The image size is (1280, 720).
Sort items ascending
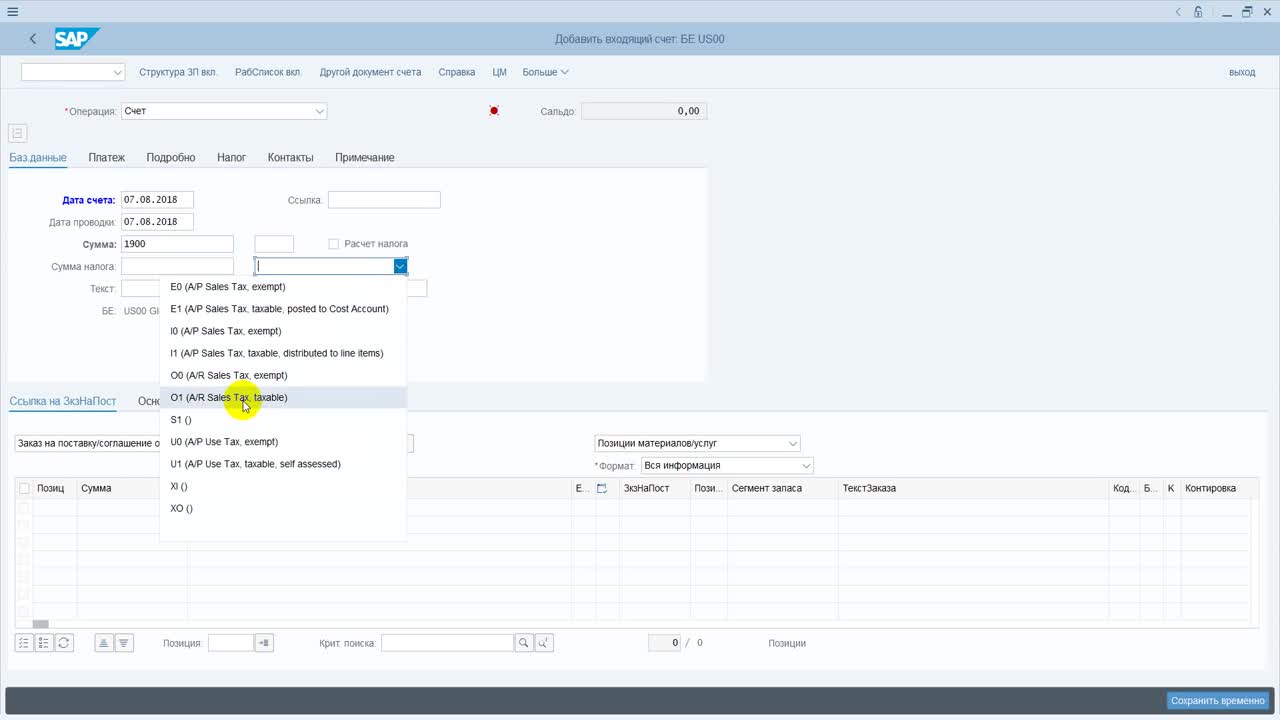tap(103, 643)
